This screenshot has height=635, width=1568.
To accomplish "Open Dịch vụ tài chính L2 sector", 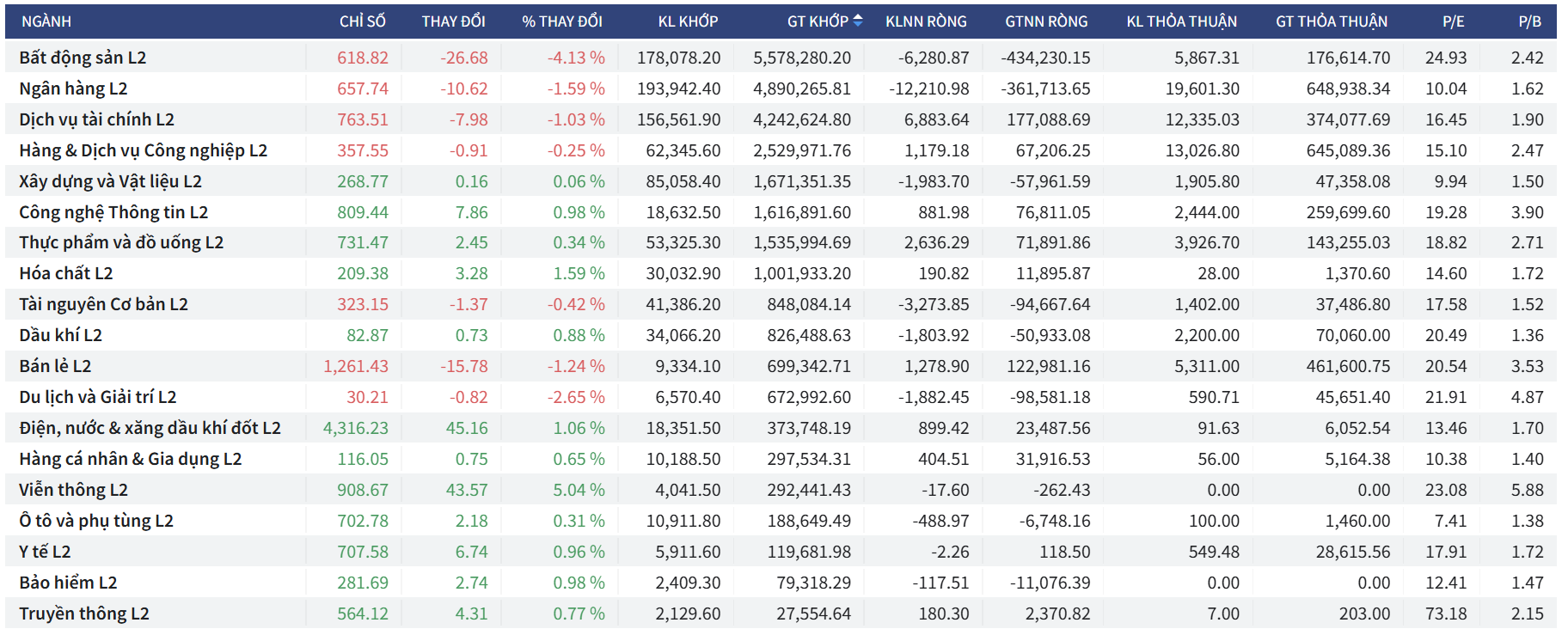I will (x=96, y=119).
